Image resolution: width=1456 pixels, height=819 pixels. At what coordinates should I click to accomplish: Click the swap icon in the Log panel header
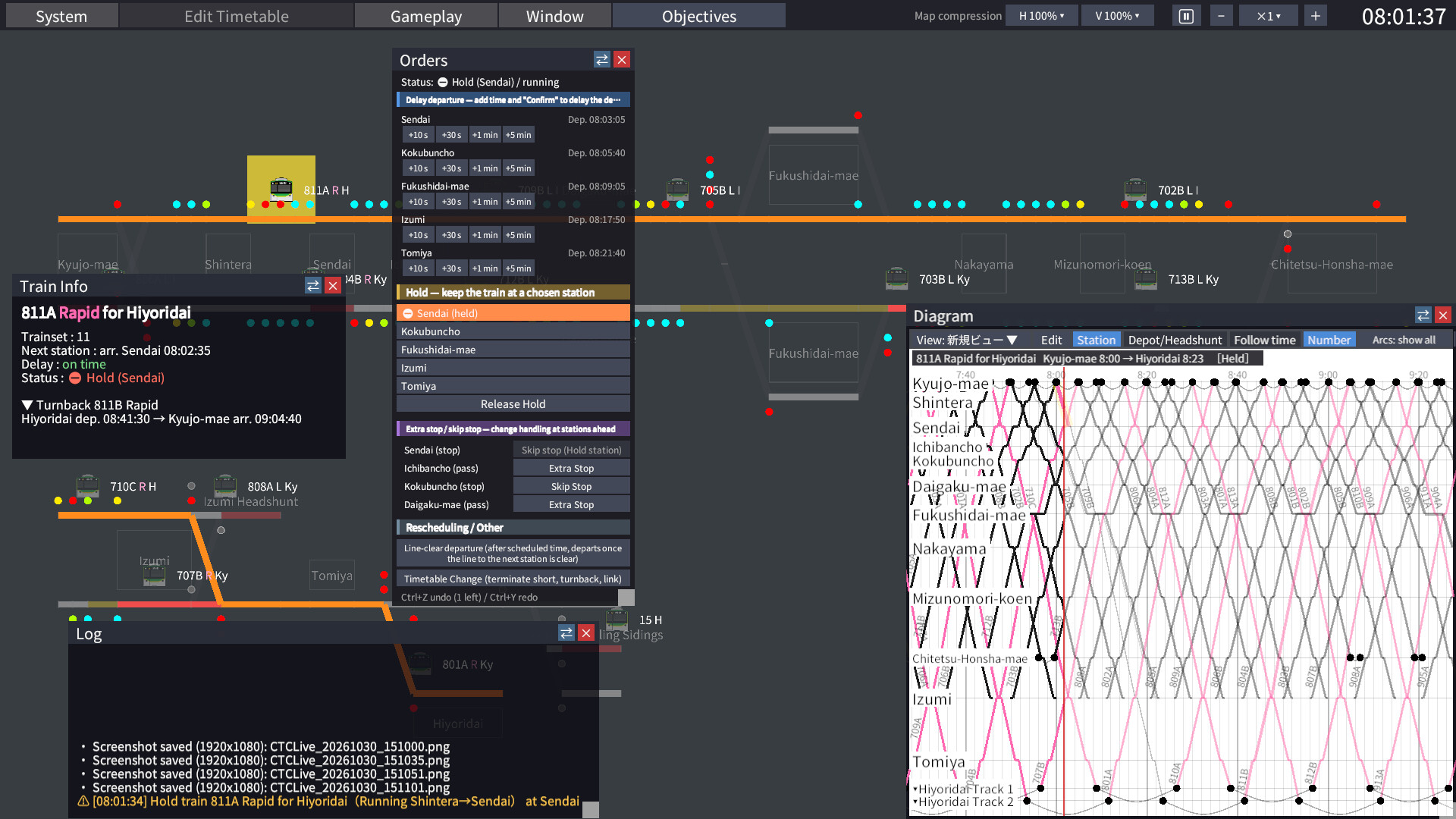(x=566, y=632)
